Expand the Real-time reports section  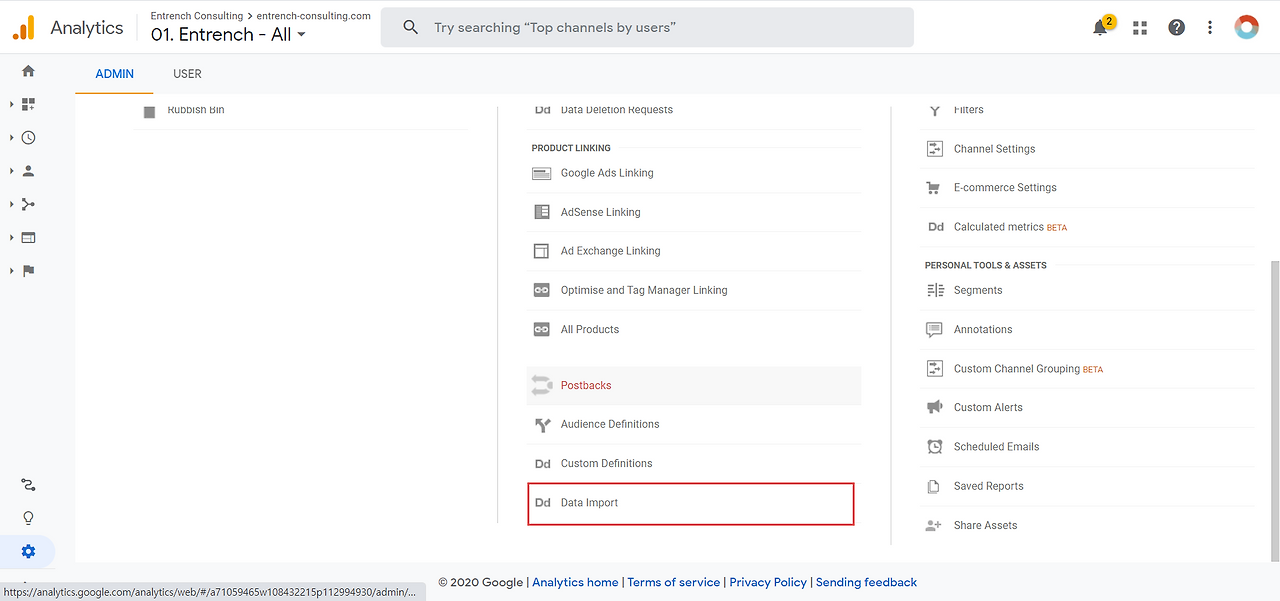(28, 138)
